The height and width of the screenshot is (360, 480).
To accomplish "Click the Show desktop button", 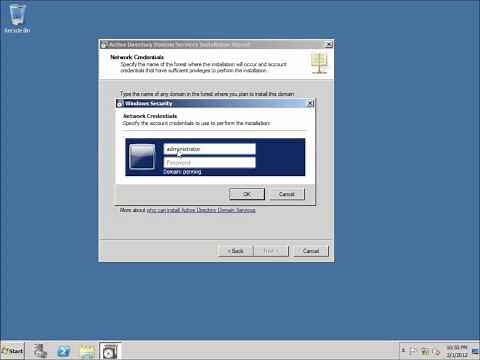I will (476, 351).
